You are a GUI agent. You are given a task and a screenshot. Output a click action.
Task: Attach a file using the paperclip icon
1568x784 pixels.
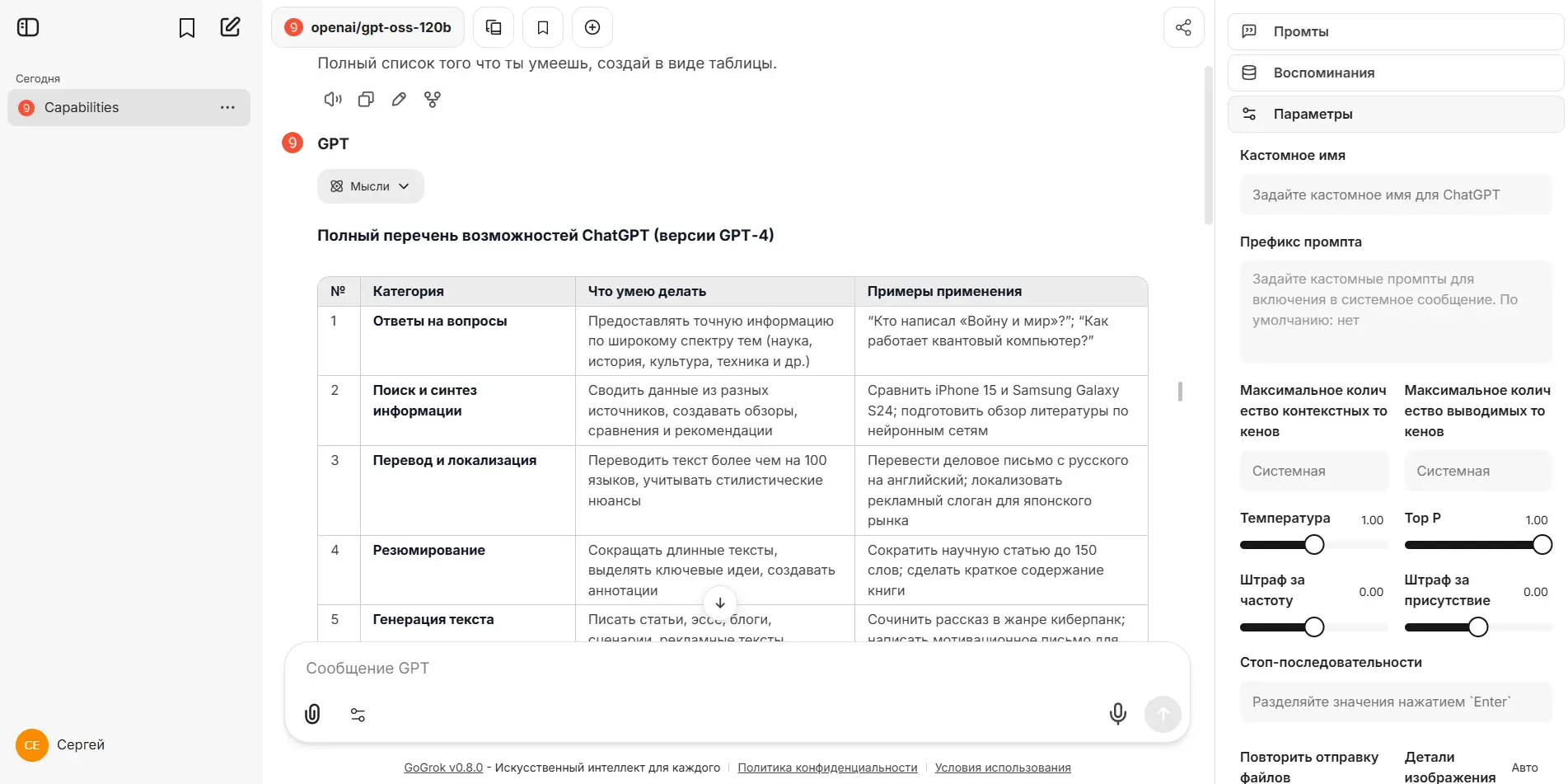click(x=312, y=714)
